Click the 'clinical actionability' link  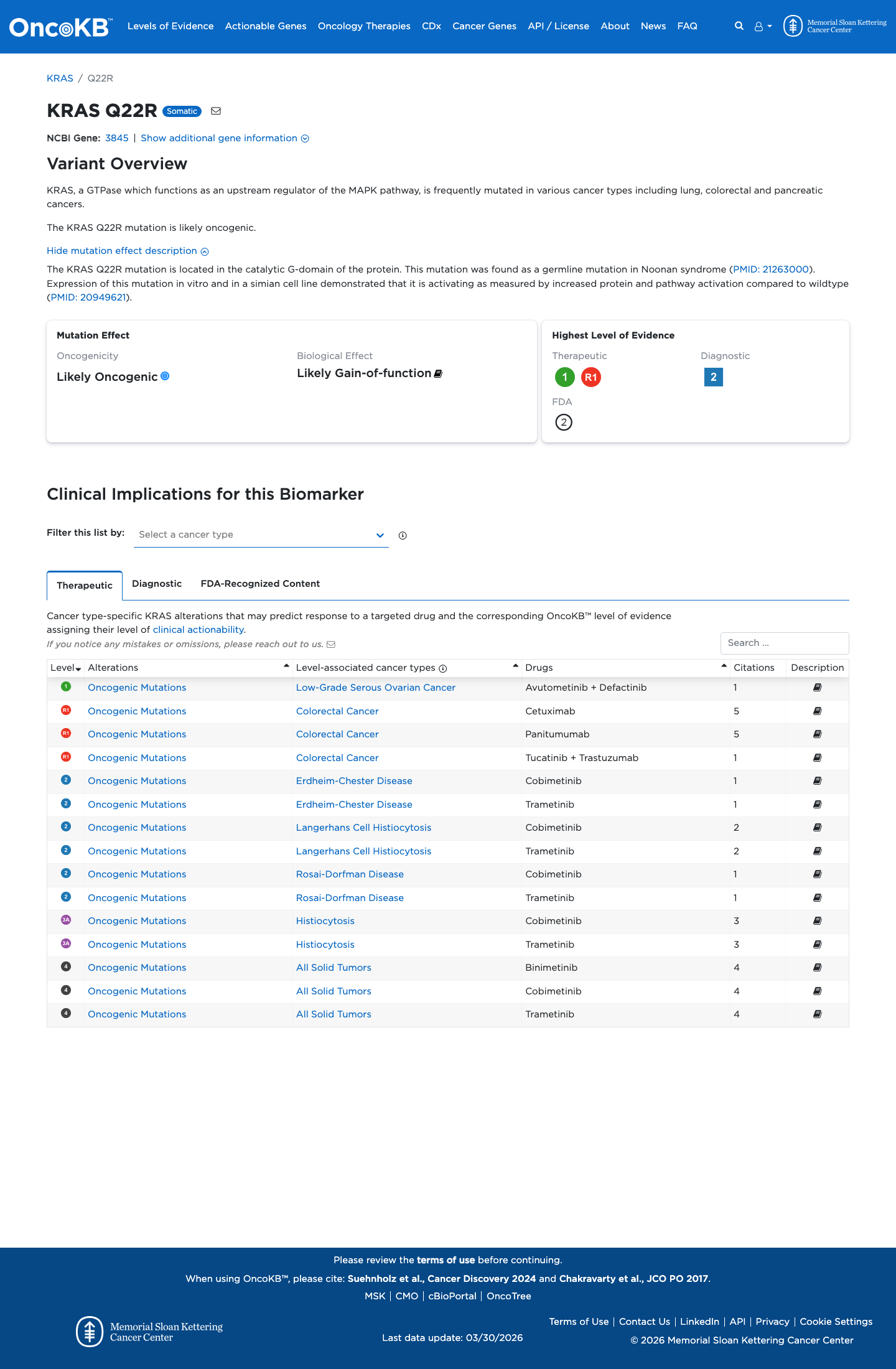[x=198, y=630]
